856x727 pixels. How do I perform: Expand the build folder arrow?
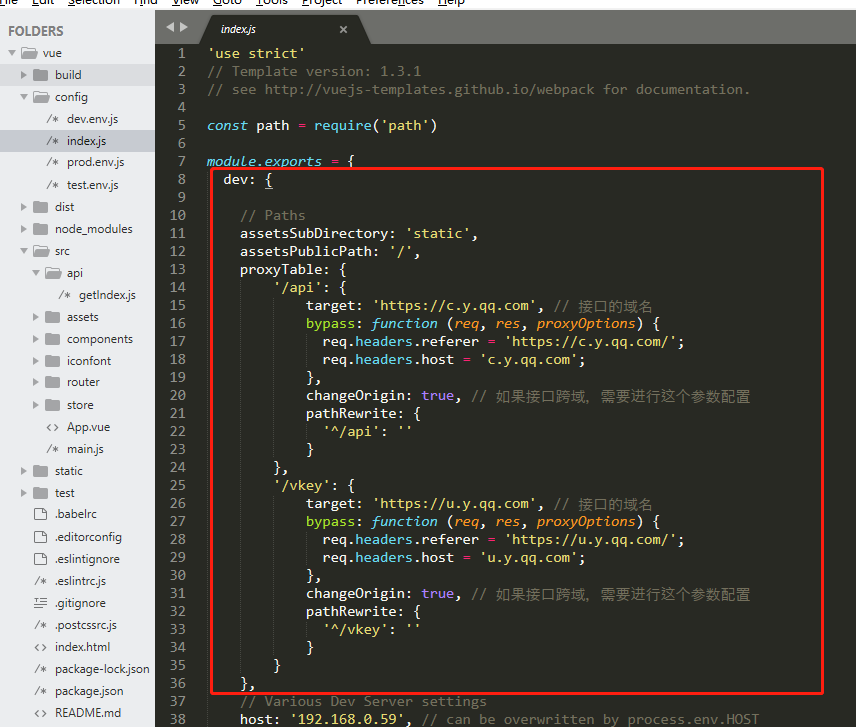click(x=23, y=75)
